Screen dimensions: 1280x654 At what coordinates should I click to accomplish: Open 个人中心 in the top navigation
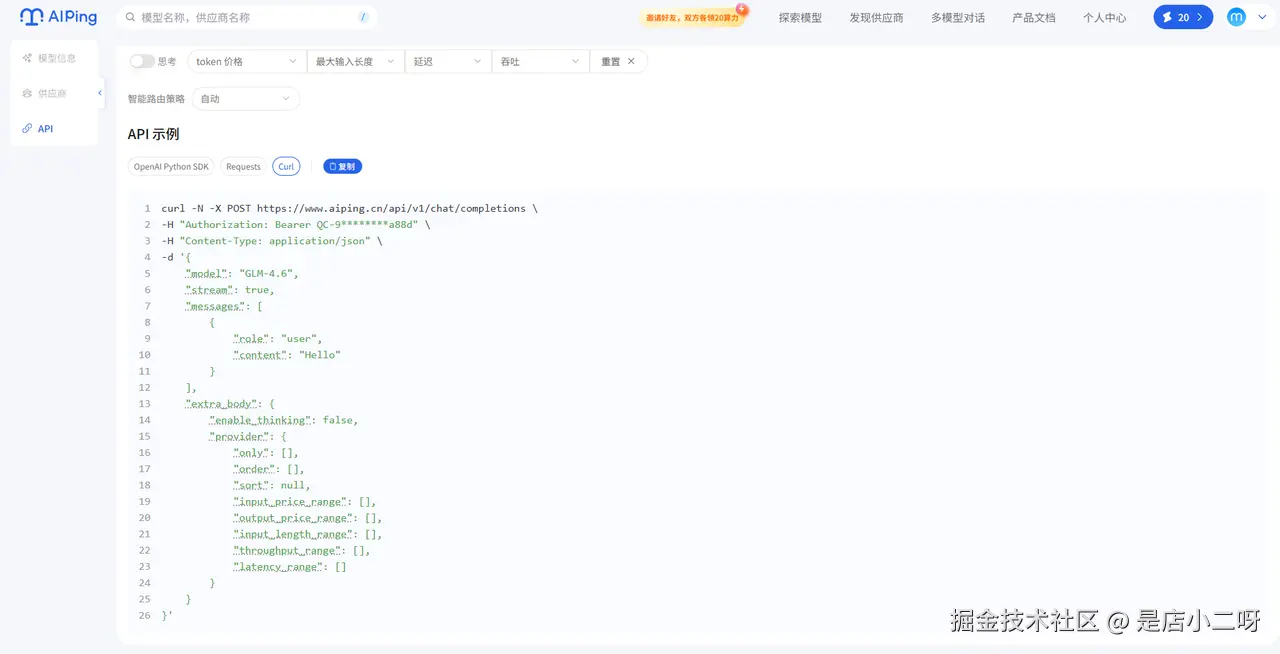point(1104,17)
